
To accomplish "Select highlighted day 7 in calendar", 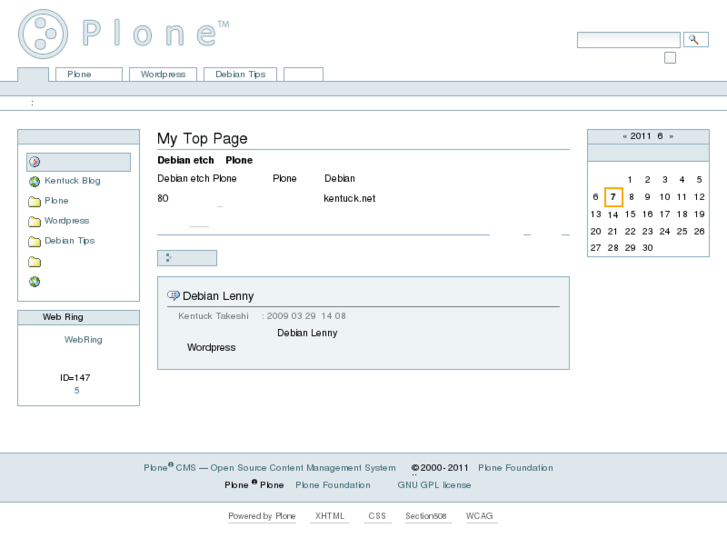I will pyautogui.click(x=613, y=197).
